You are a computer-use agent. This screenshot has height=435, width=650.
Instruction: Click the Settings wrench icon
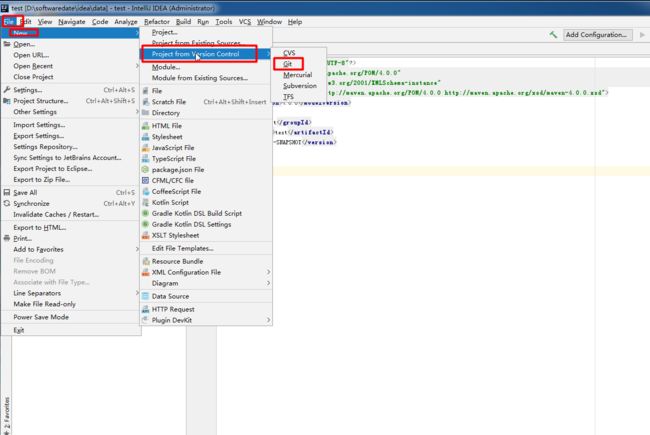click(7, 90)
